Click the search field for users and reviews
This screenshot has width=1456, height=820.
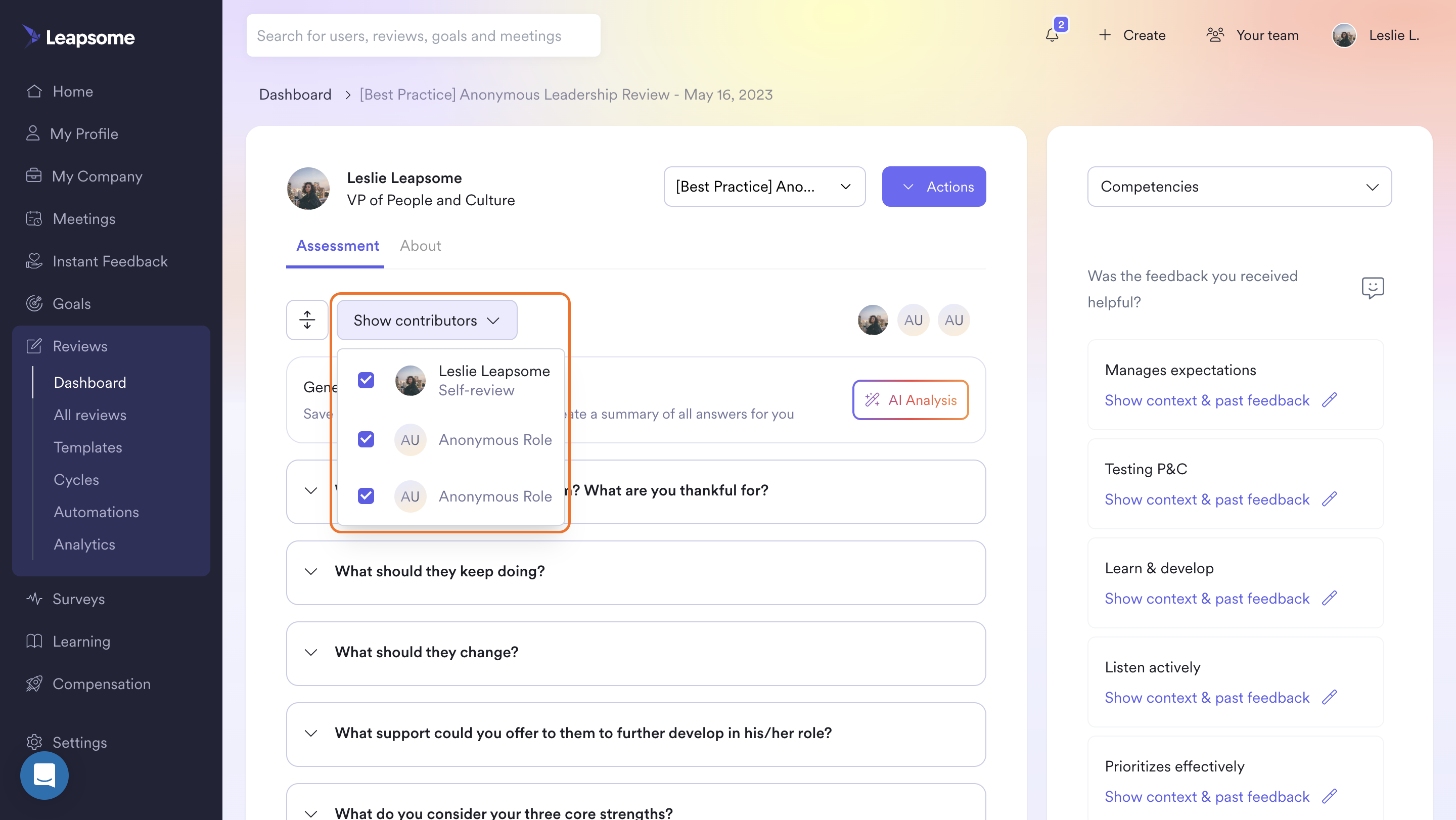pyautogui.click(x=423, y=35)
